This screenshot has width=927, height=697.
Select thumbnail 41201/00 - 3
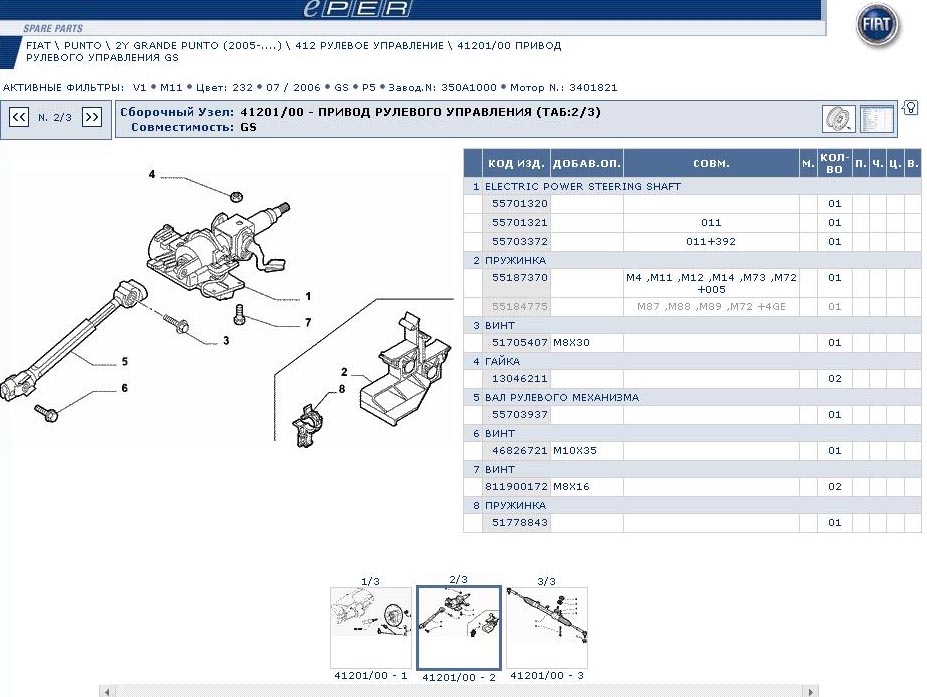[546, 627]
